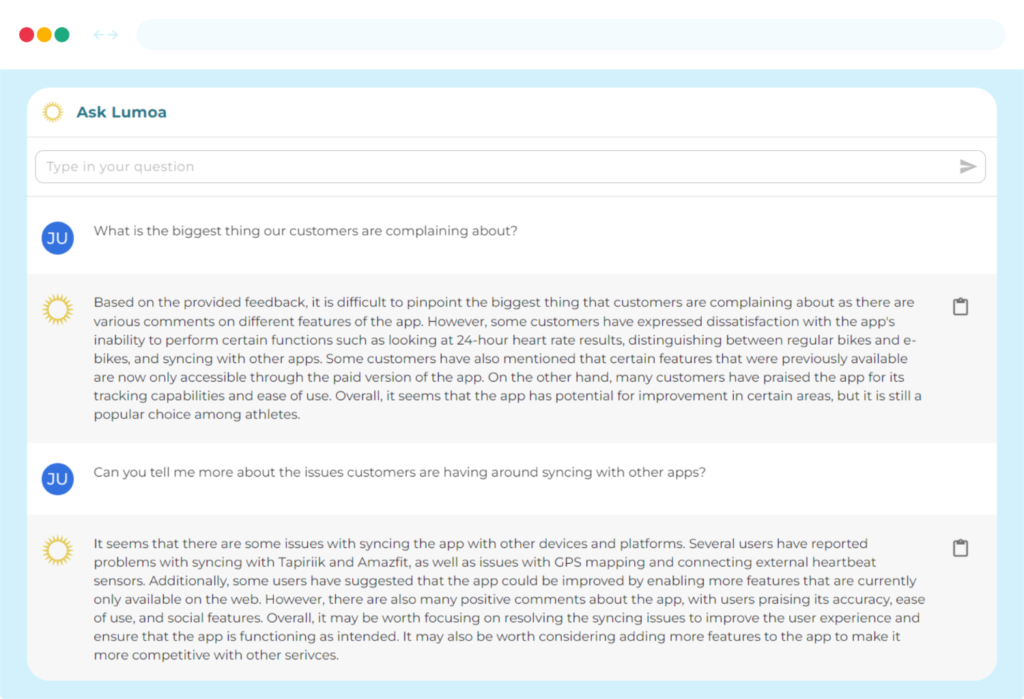
Task: Select the JU avatar on the first question
Action: coord(57,238)
